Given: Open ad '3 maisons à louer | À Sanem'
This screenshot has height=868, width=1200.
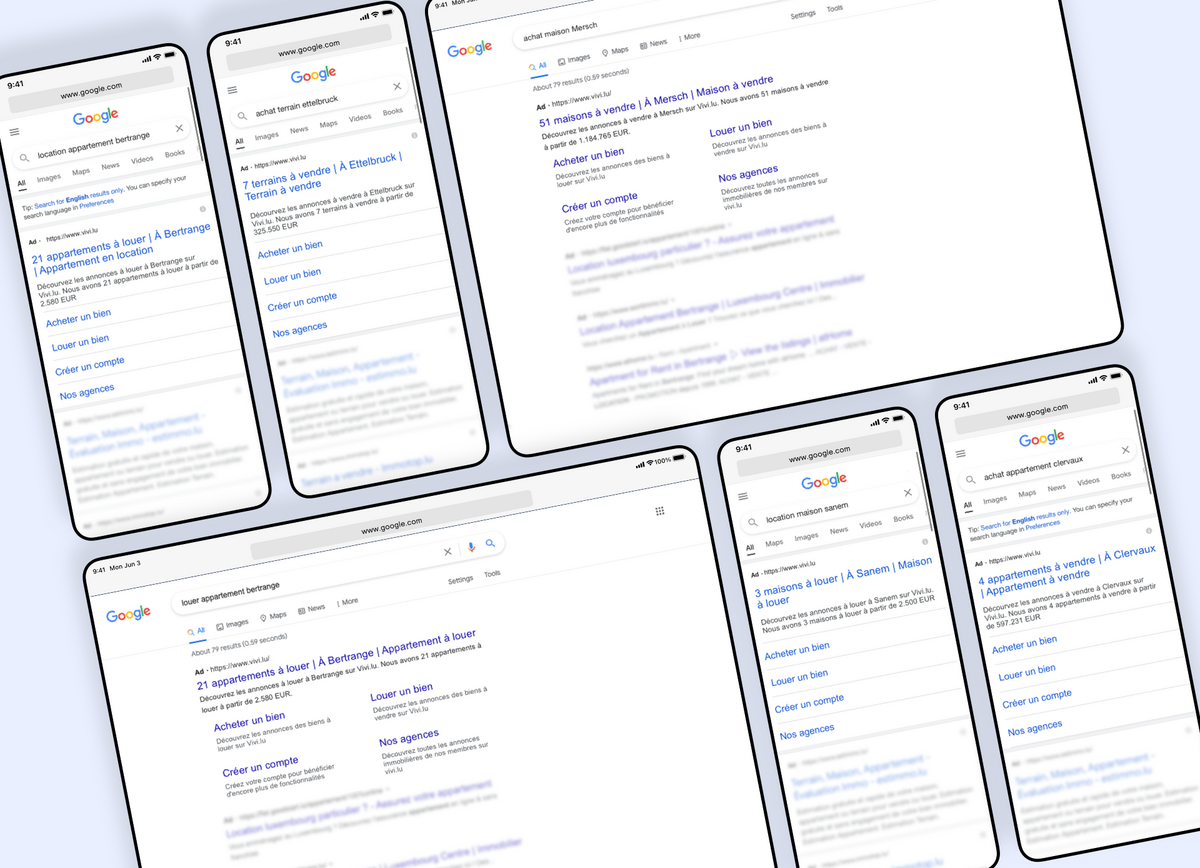Looking at the screenshot, I should pos(844,582).
